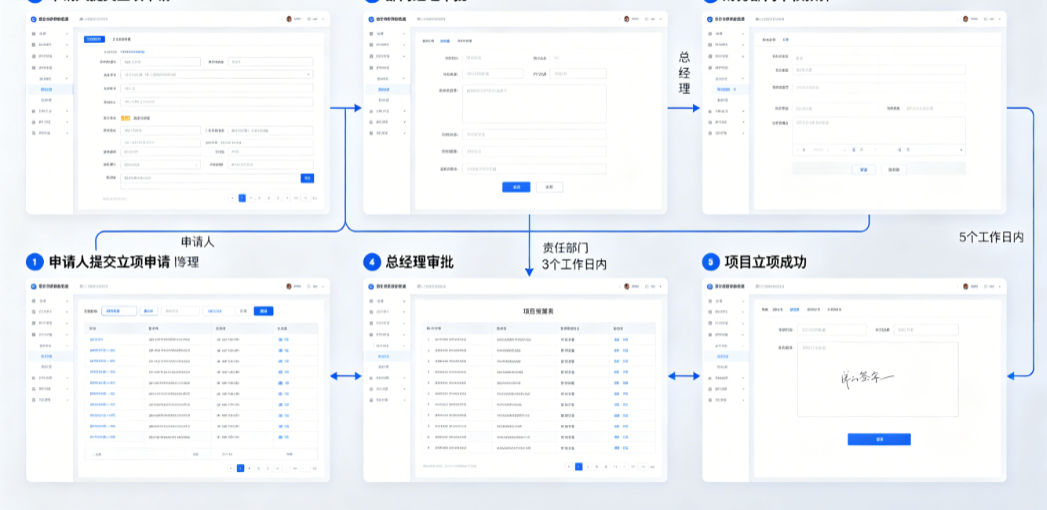Click the handwritten signature area

point(867,379)
